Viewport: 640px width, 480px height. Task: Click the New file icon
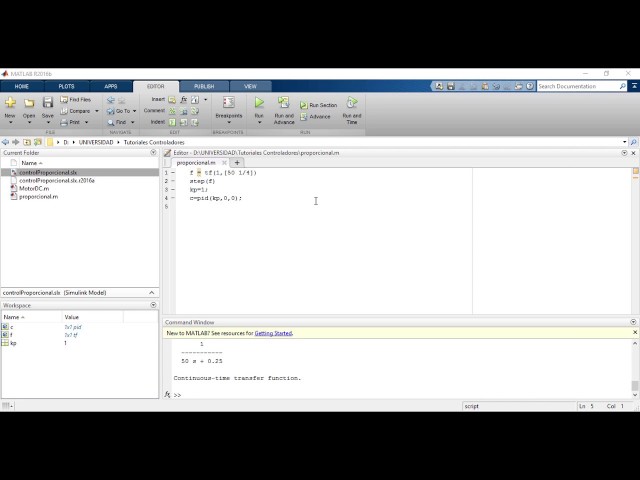[10, 103]
